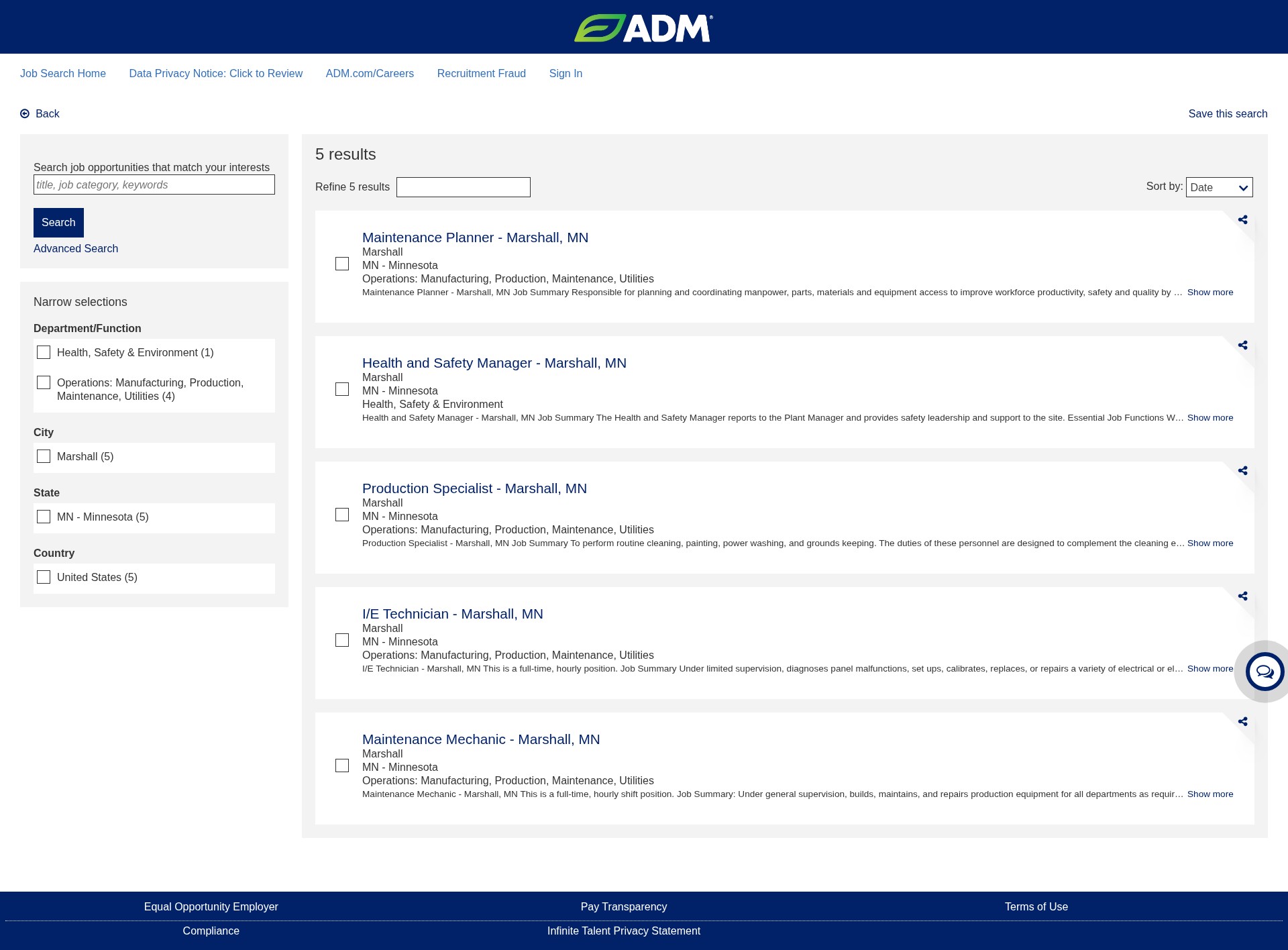This screenshot has height=950, width=1288.
Task: Open Recruitment Fraud nav link
Action: tap(482, 74)
